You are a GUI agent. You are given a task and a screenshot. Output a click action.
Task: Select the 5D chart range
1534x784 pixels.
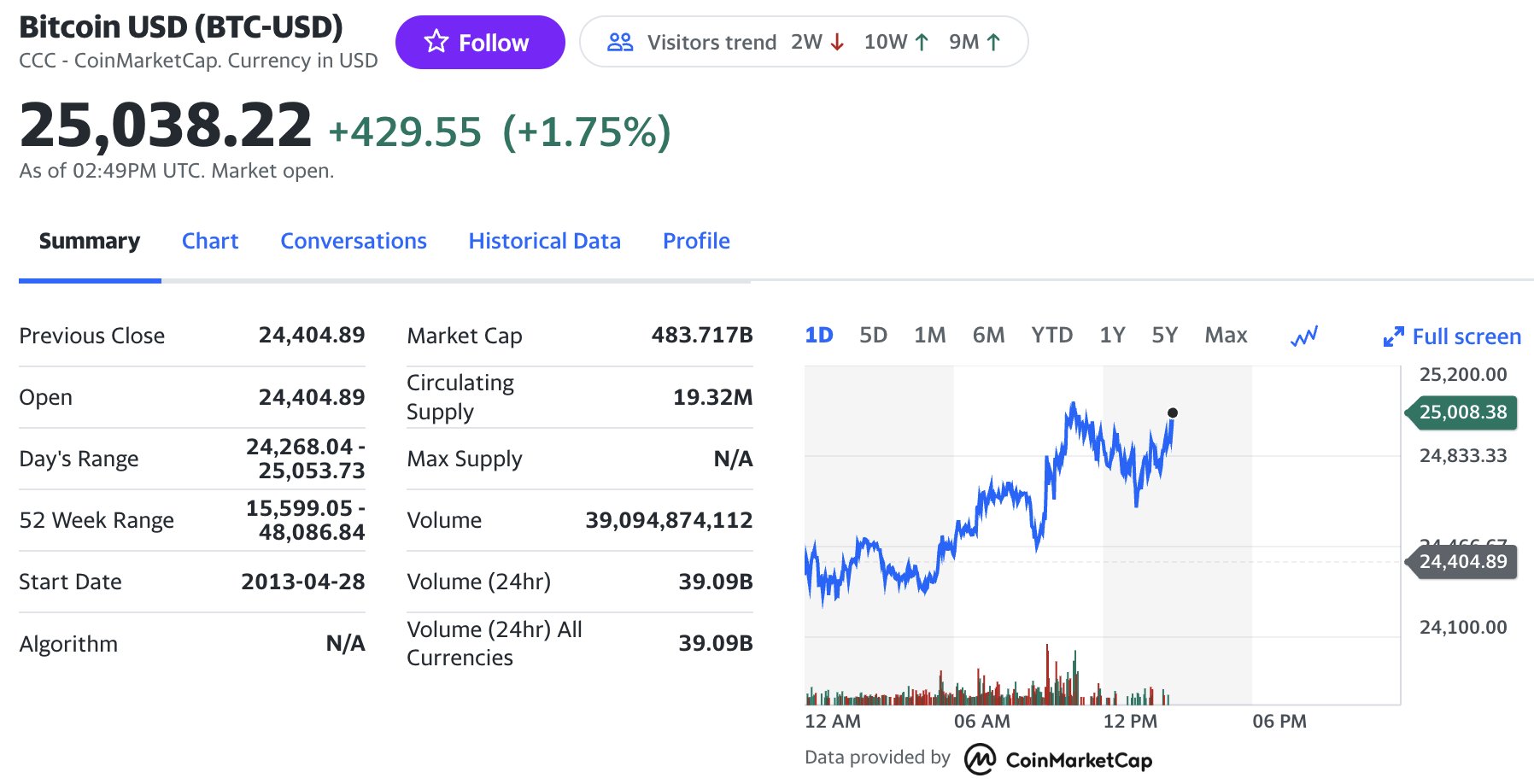[873, 335]
